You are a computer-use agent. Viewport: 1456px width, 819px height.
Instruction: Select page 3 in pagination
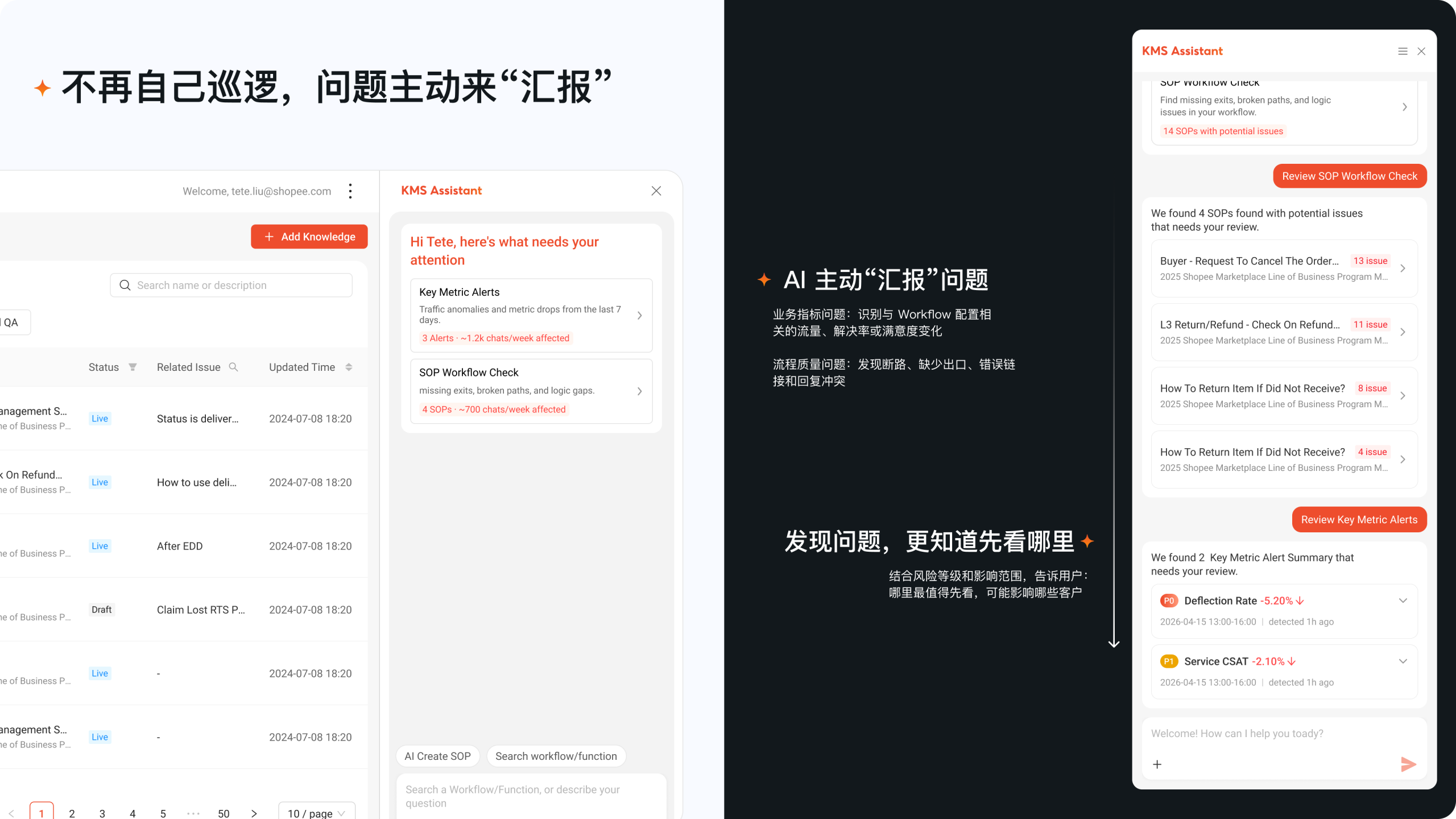point(102,813)
